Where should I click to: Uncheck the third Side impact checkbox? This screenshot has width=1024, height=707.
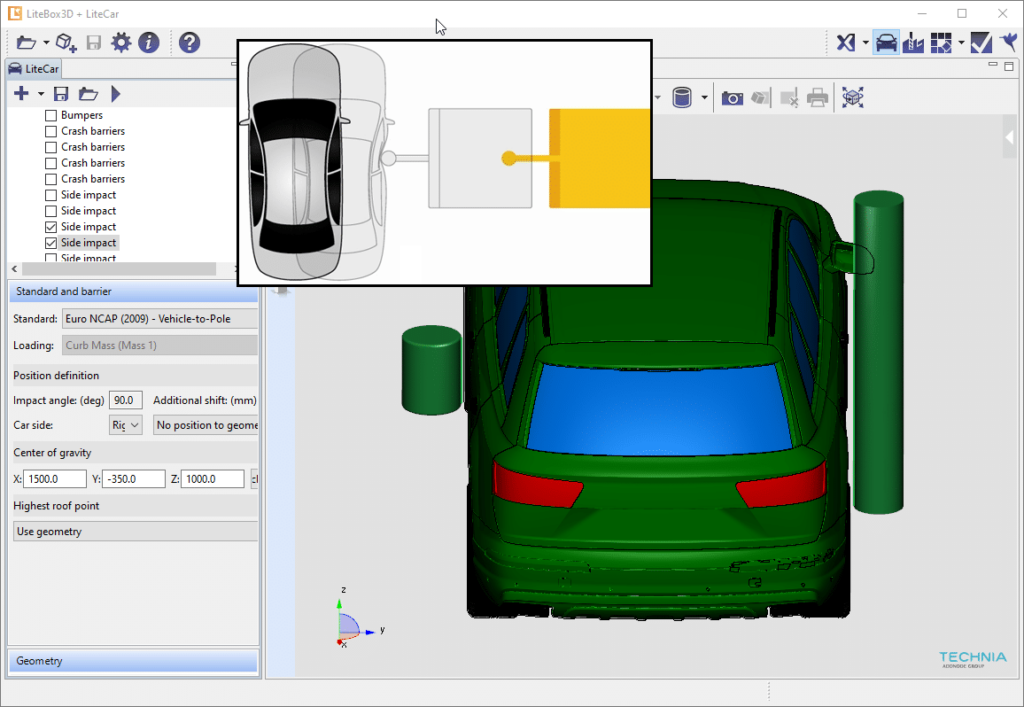(51, 227)
